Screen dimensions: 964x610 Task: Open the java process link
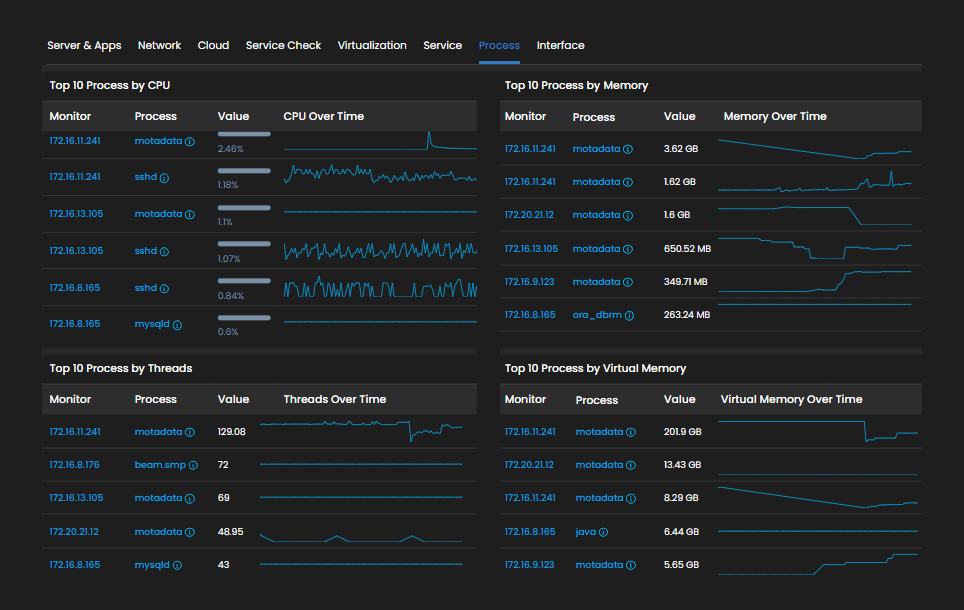coord(586,532)
